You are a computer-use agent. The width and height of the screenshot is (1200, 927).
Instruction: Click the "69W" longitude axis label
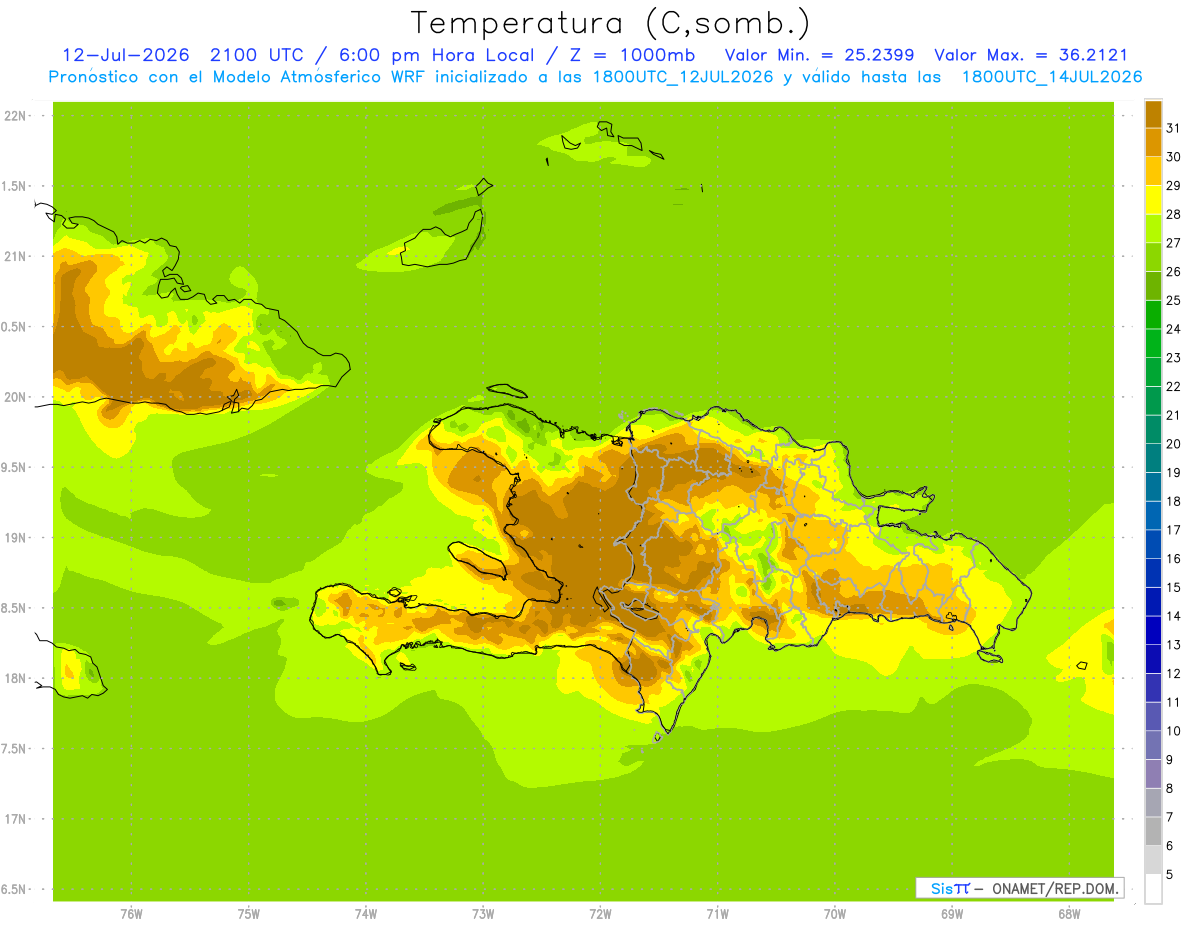pyautogui.click(x=952, y=914)
